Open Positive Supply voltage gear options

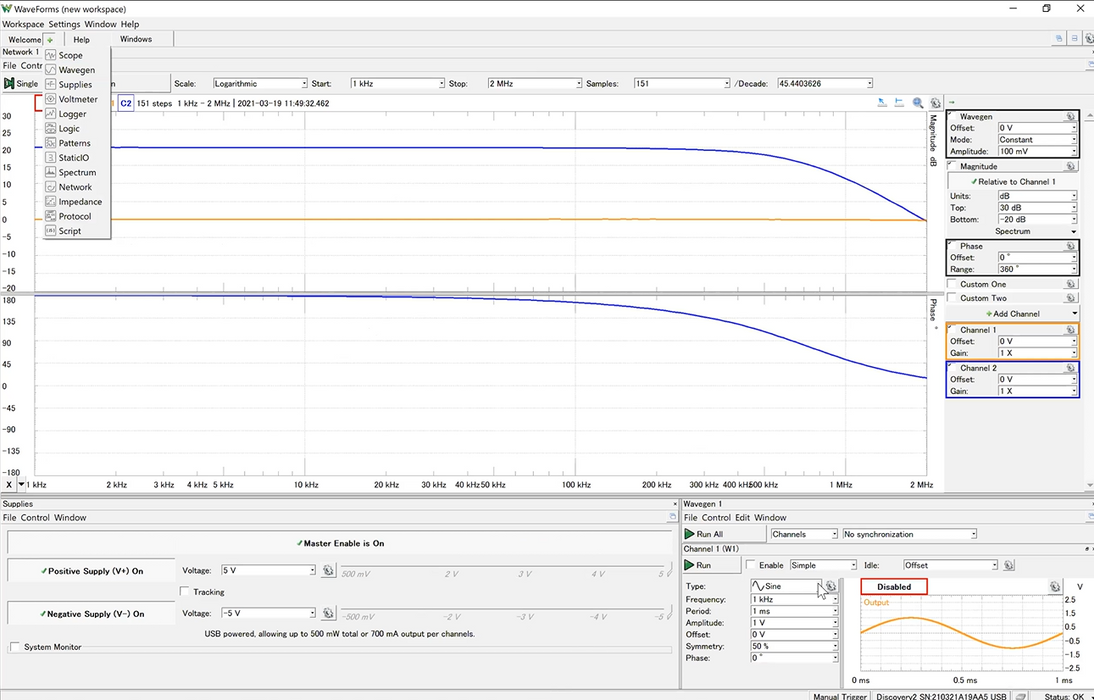pos(328,570)
